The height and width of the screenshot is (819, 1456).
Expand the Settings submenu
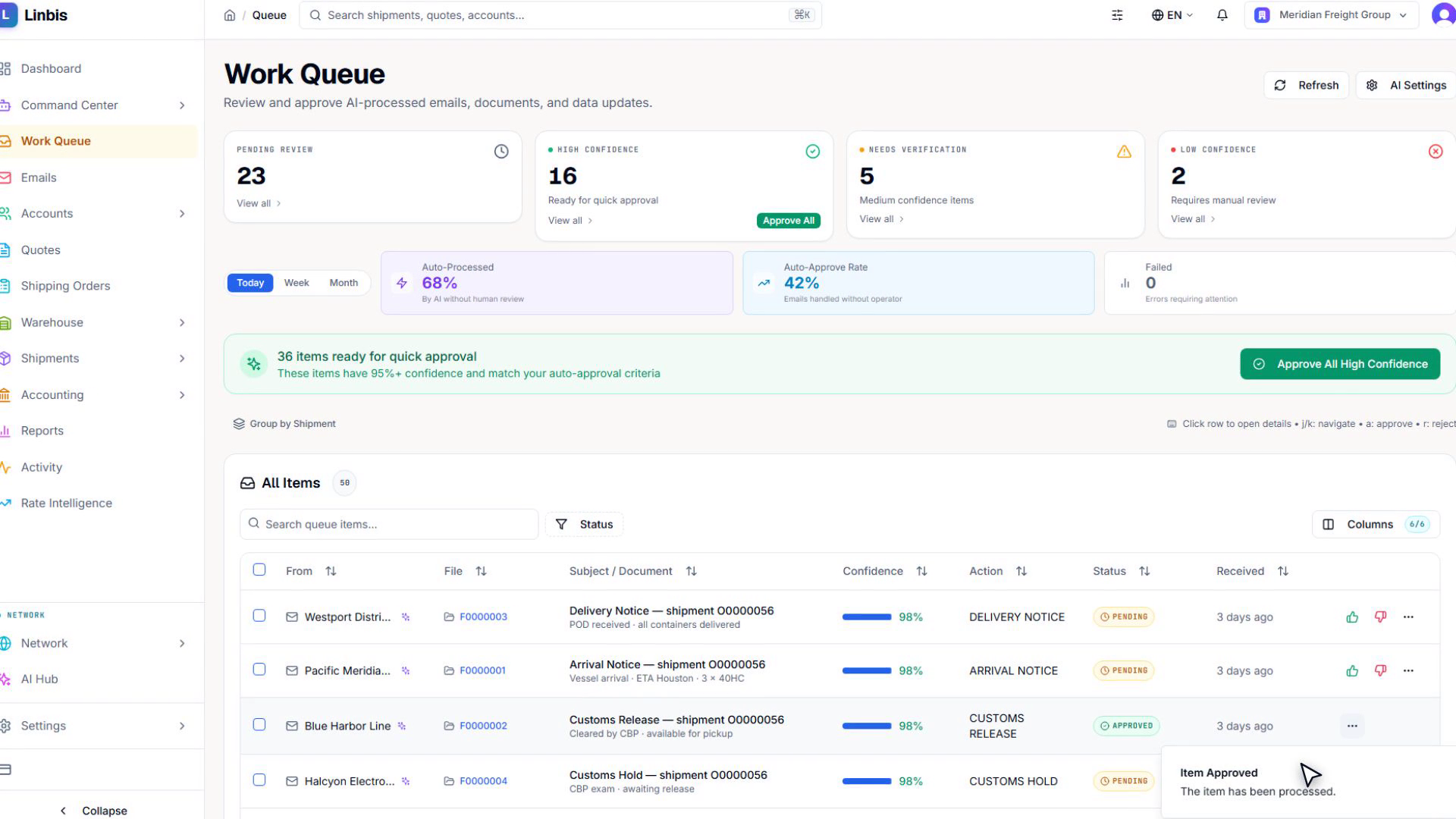[182, 726]
